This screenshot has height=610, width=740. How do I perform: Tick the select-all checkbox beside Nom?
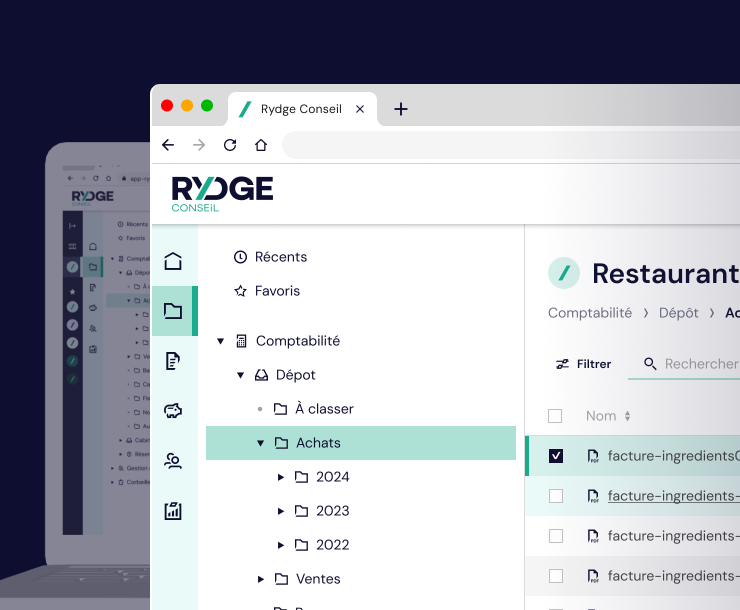click(x=555, y=416)
